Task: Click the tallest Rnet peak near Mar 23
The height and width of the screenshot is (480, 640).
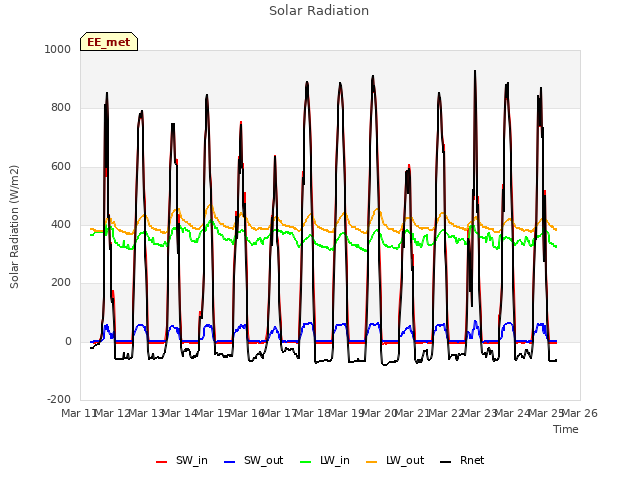Action: [x=475, y=71]
